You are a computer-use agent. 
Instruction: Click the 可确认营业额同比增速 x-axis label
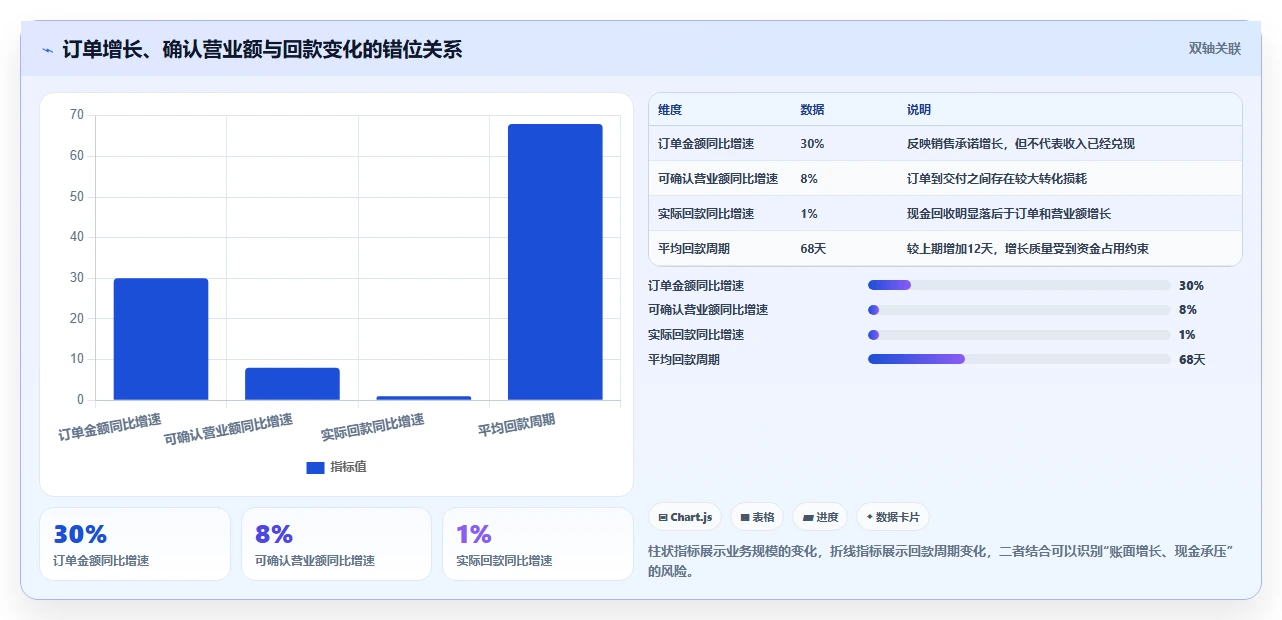pos(229,428)
